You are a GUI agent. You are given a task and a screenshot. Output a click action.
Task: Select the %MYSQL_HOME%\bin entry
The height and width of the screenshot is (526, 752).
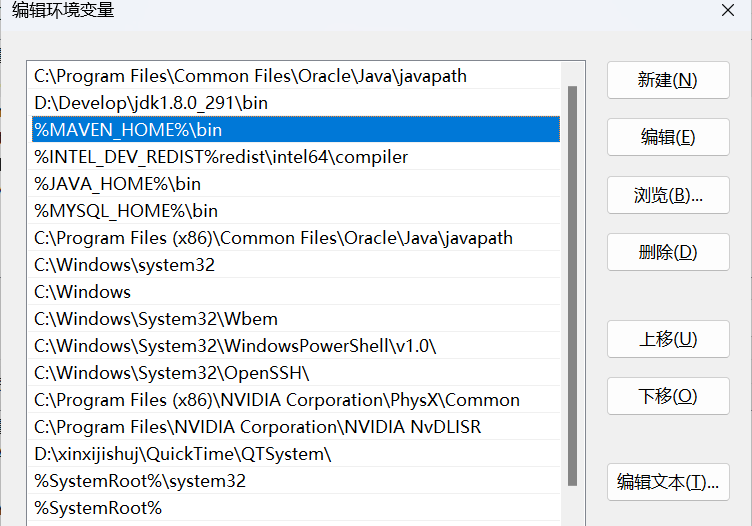pyautogui.click(x=126, y=211)
